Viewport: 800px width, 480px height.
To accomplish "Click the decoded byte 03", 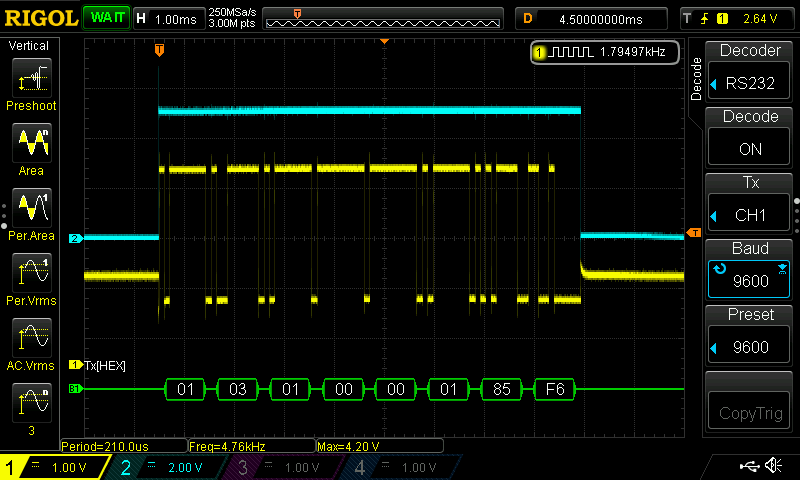I will (x=238, y=389).
